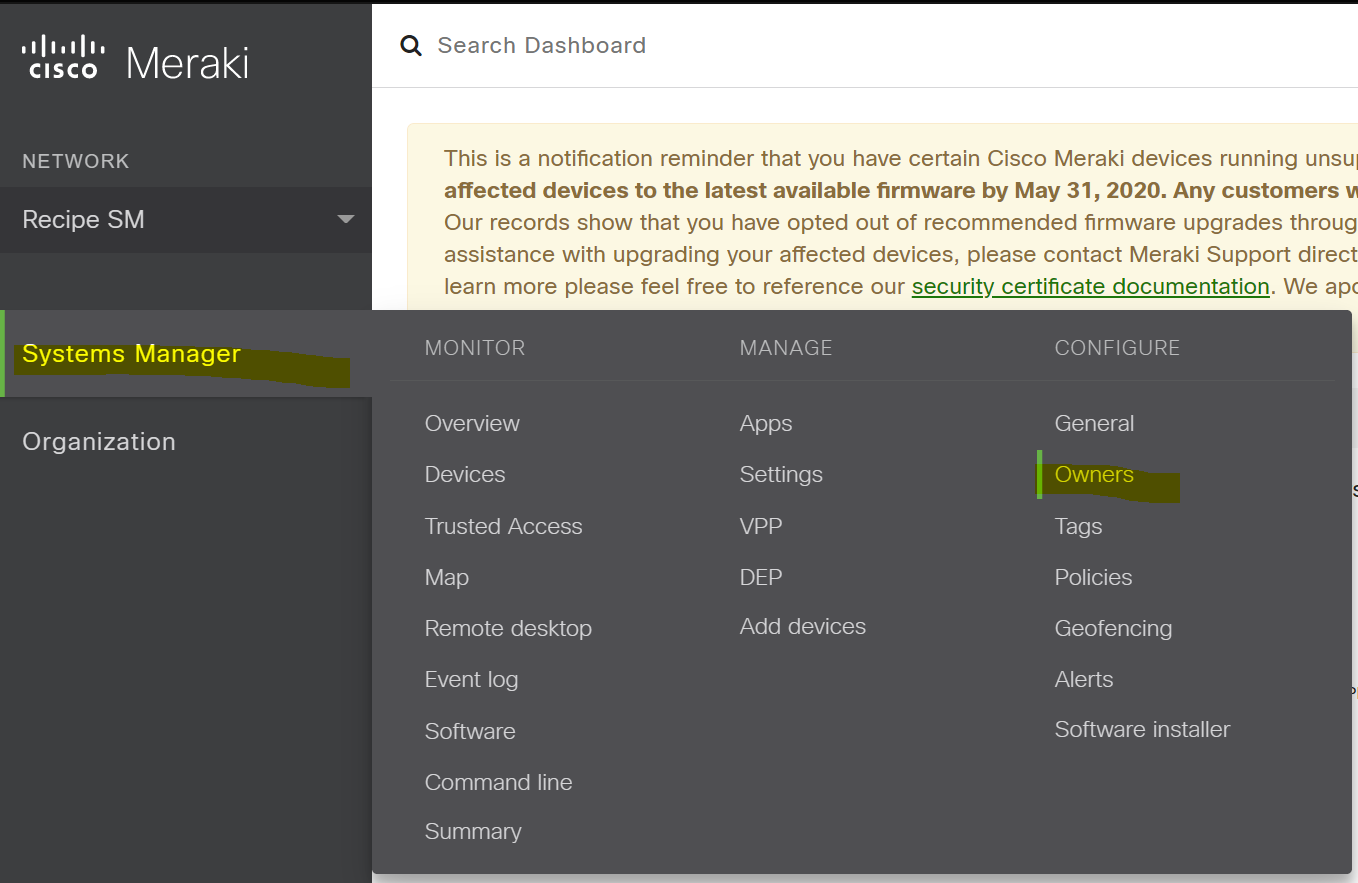The height and width of the screenshot is (883, 1358).
Task: Click the MONITOR column heading
Action: [475, 348]
